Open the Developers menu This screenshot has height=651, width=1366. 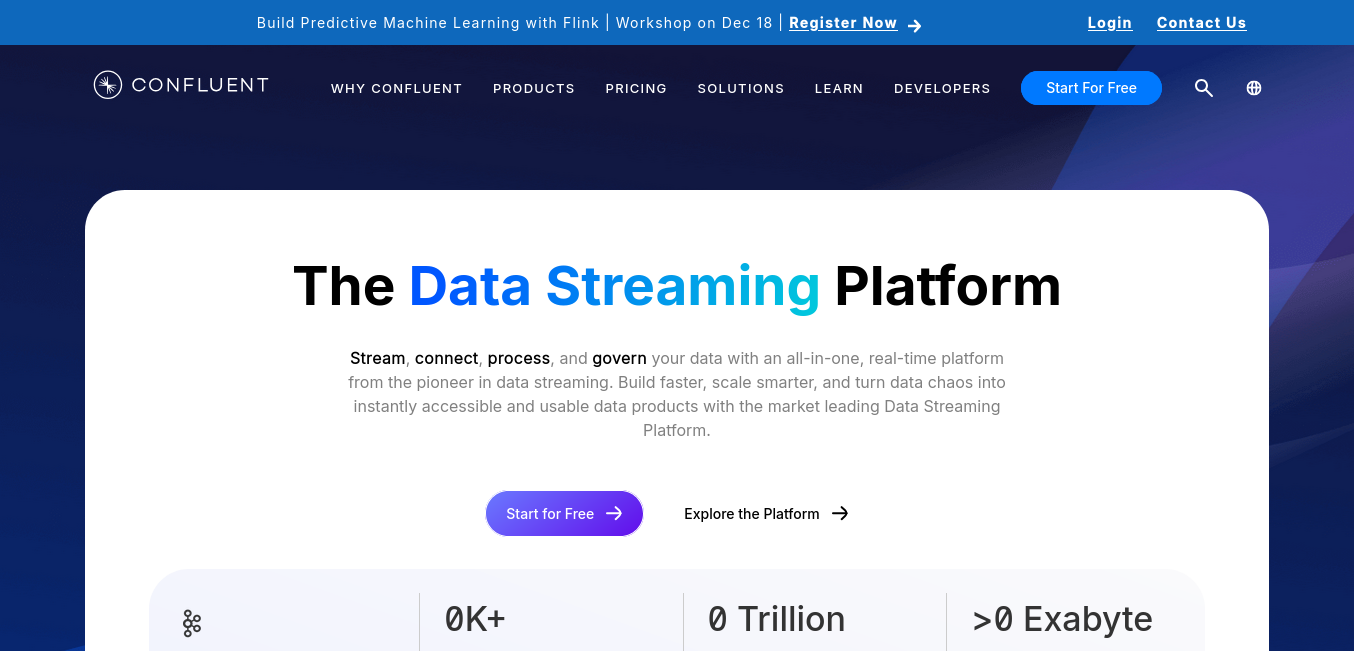[942, 88]
